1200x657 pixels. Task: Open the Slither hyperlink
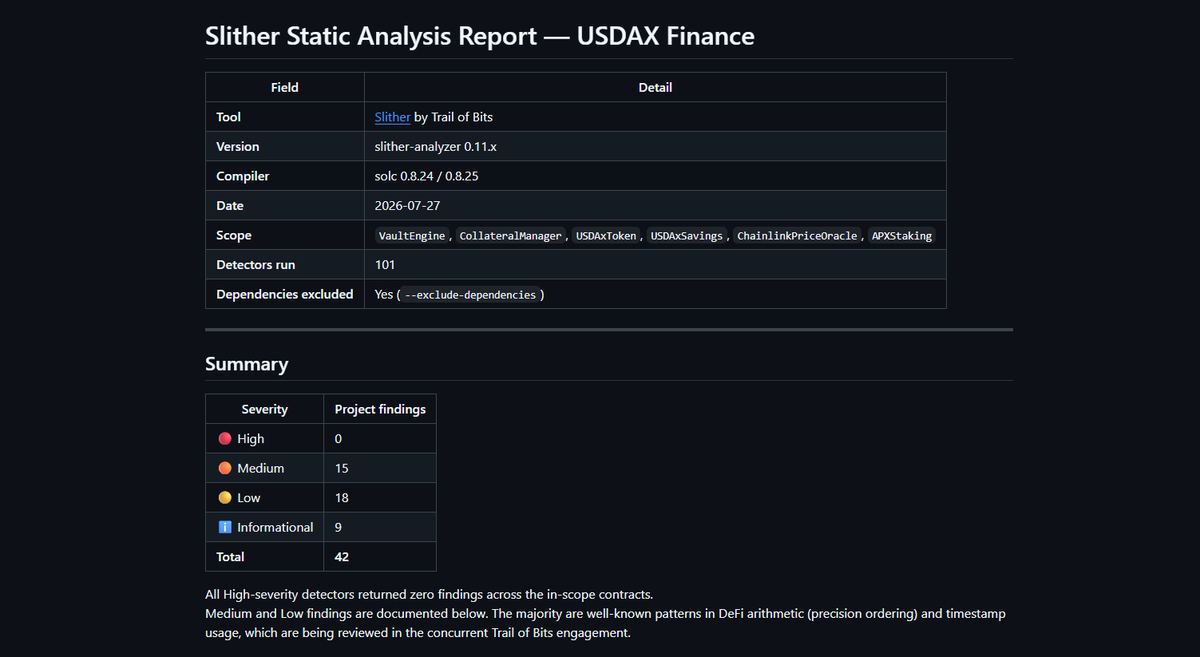click(x=392, y=117)
